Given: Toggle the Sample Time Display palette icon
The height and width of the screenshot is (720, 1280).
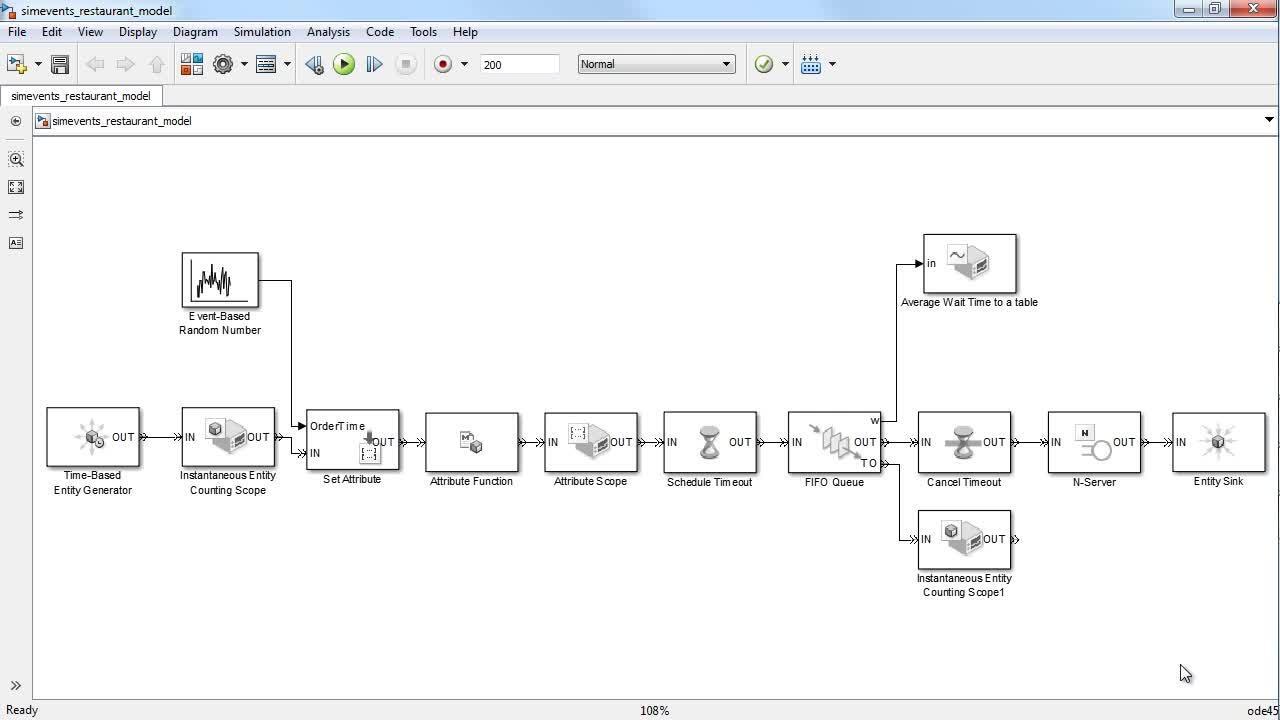Looking at the screenshot, I should (x=16, y=215).
